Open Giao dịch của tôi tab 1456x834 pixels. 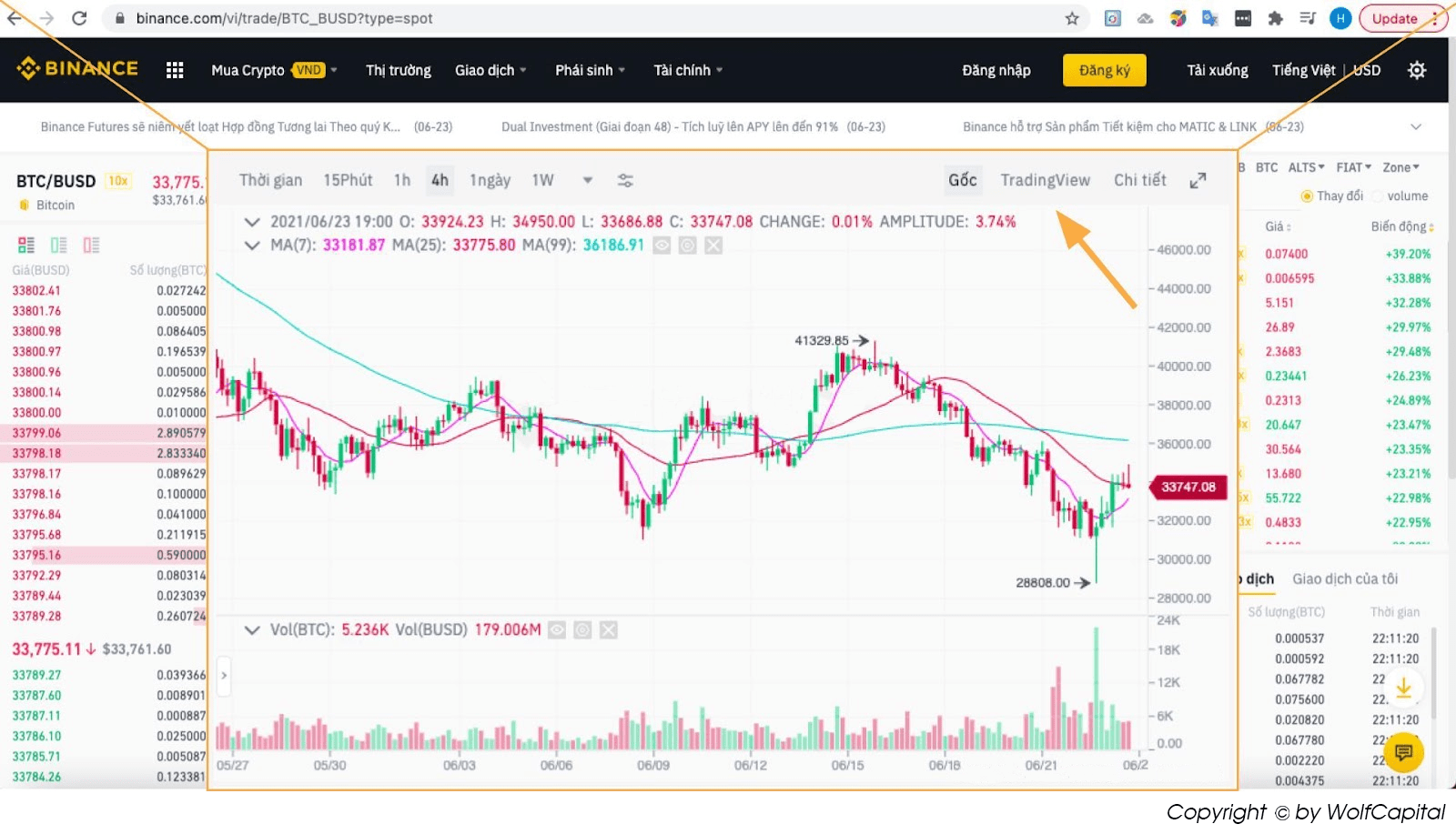pyautogui.click(x=1344, y=578)
